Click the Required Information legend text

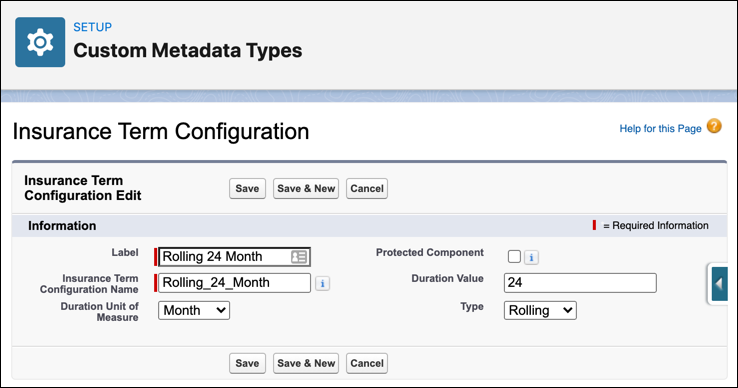coord(656,226)
